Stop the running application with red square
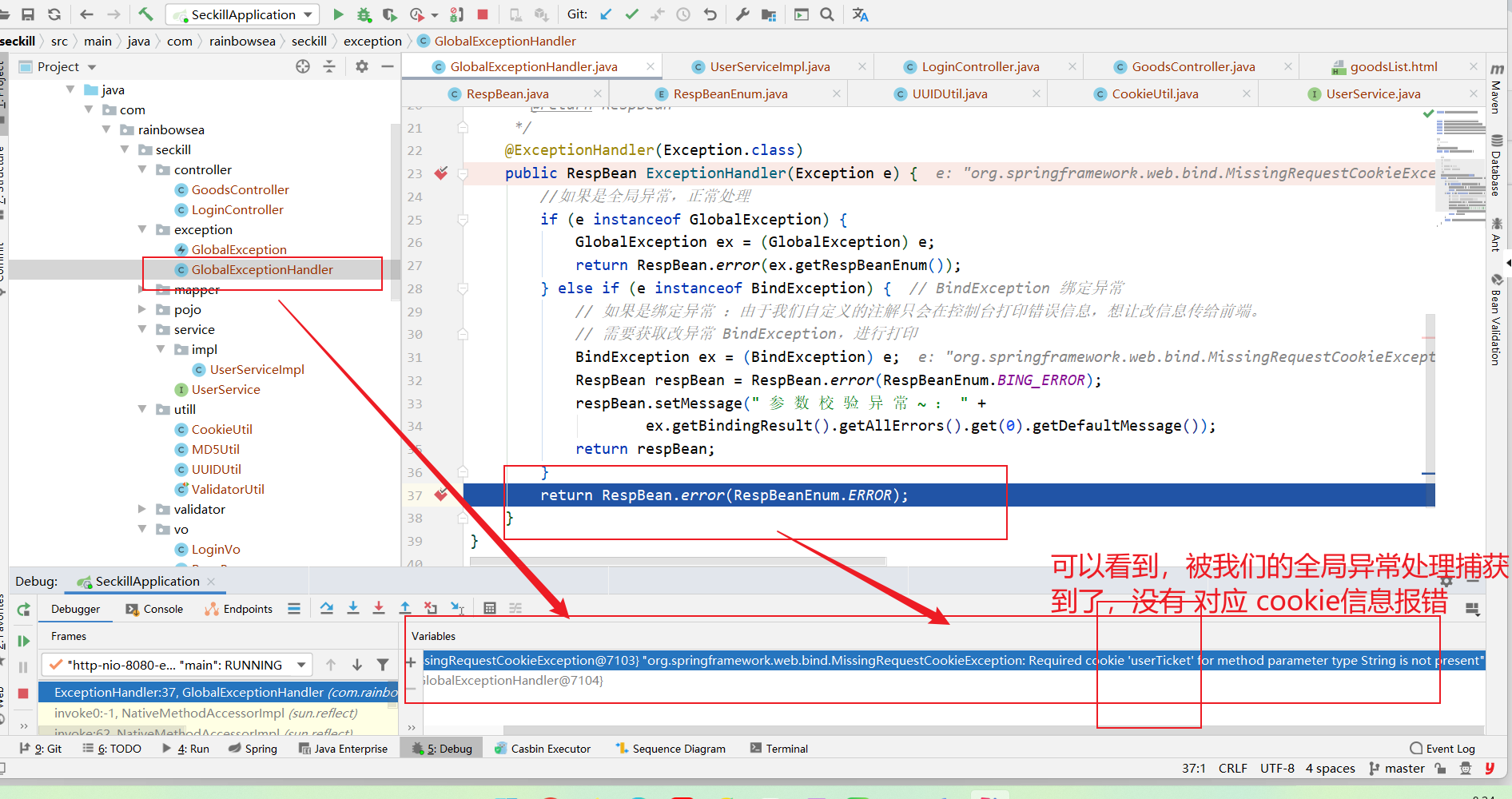Viewport: 1512px width, 799px height. coord(483,14)
